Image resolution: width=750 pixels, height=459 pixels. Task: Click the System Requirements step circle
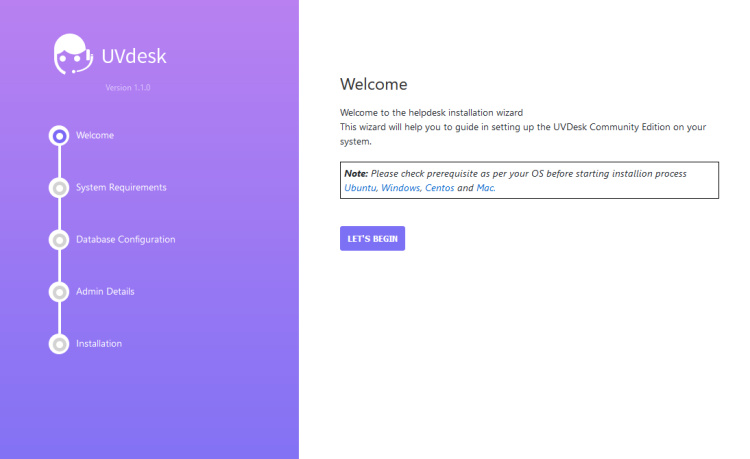click(x=59, y=187)
